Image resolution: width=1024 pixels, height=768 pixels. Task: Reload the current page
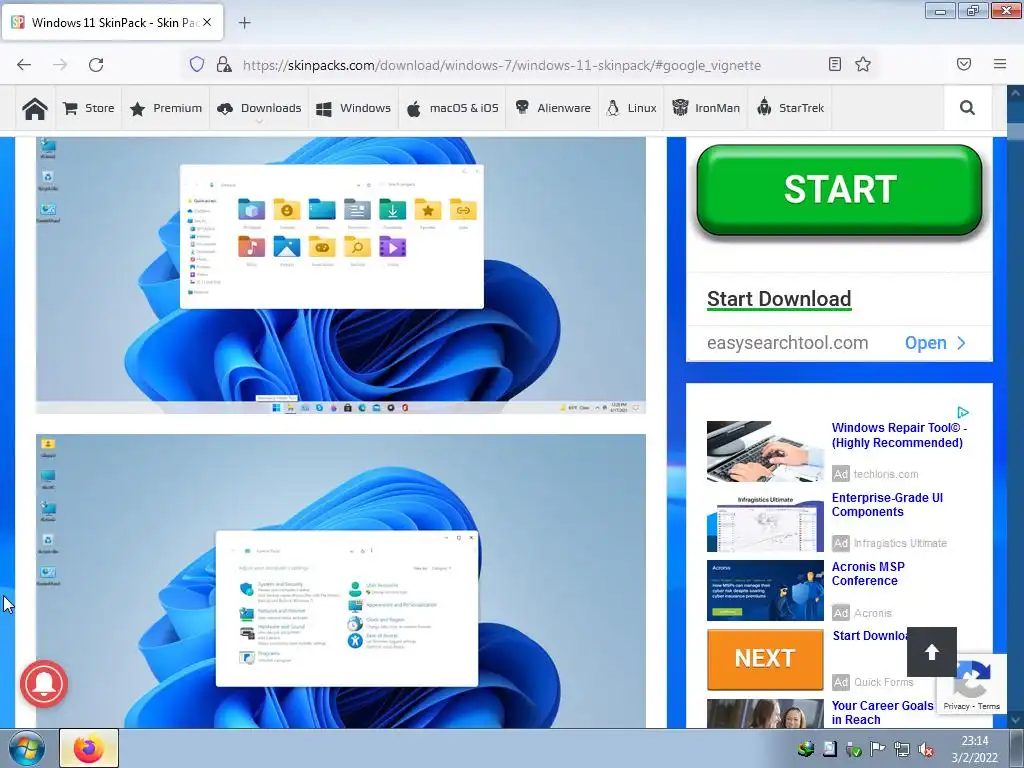click(96, 65)
